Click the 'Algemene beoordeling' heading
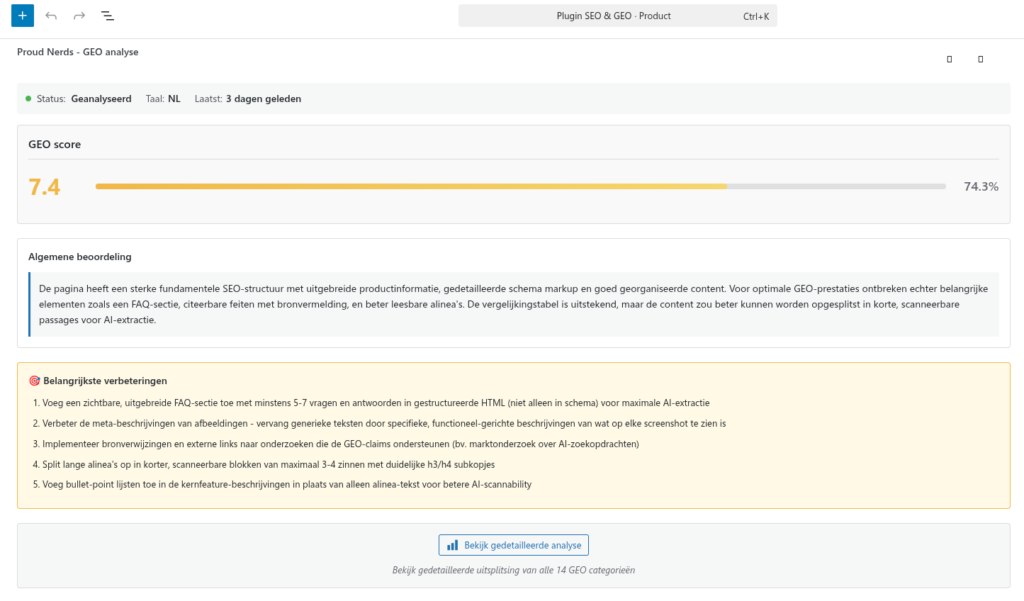1024x601 pixels. [80, 257]
